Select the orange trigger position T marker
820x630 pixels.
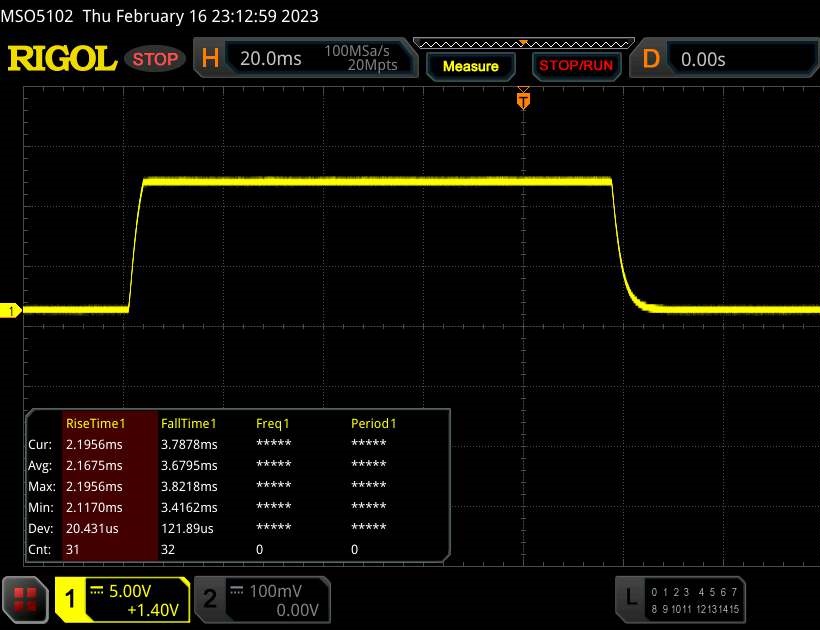(x=523, y=99)
